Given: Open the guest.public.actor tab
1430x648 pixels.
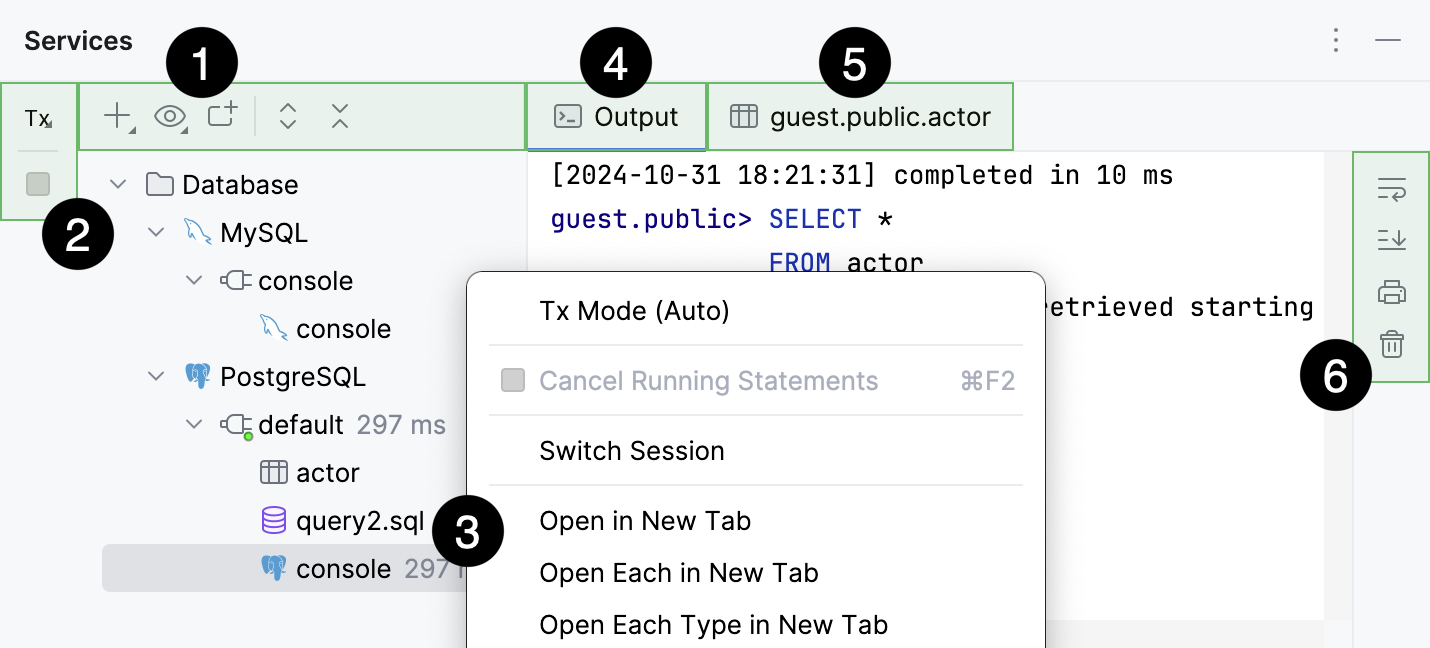Looking at the screenshot, I should tap(860, 117).
